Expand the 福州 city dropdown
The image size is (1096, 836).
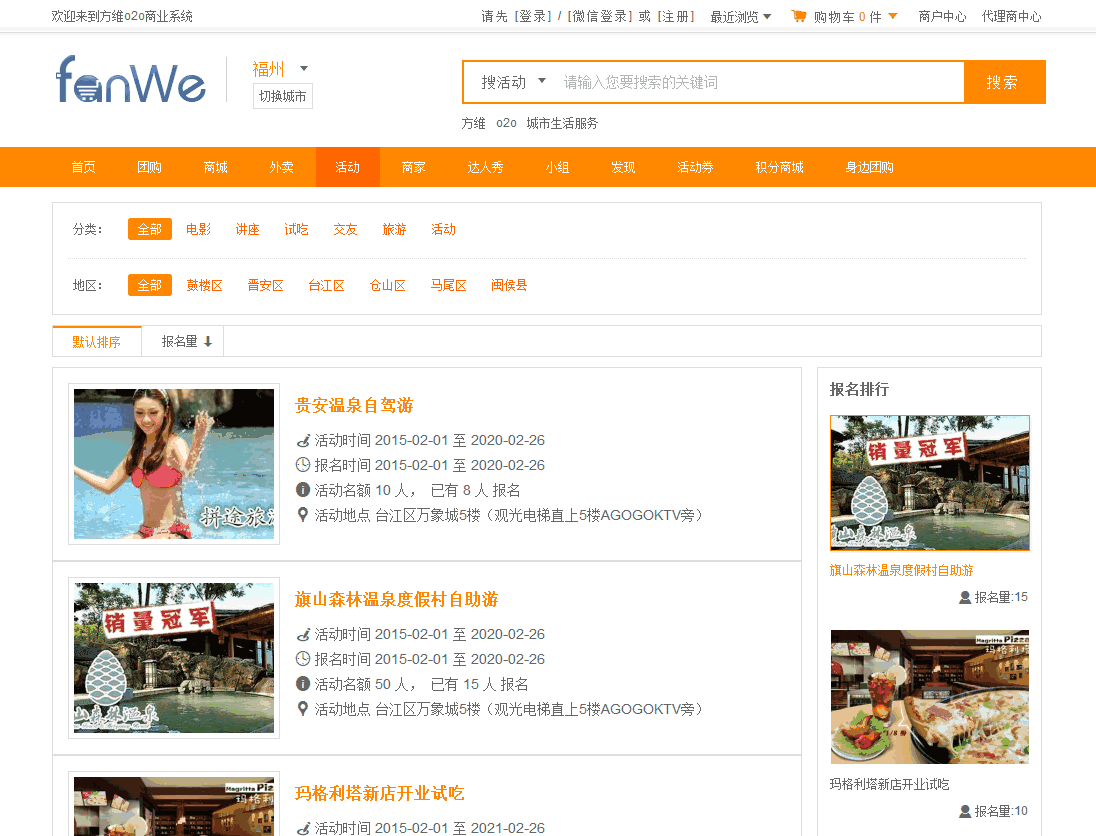pyautogui.click(x=304, y=69)
